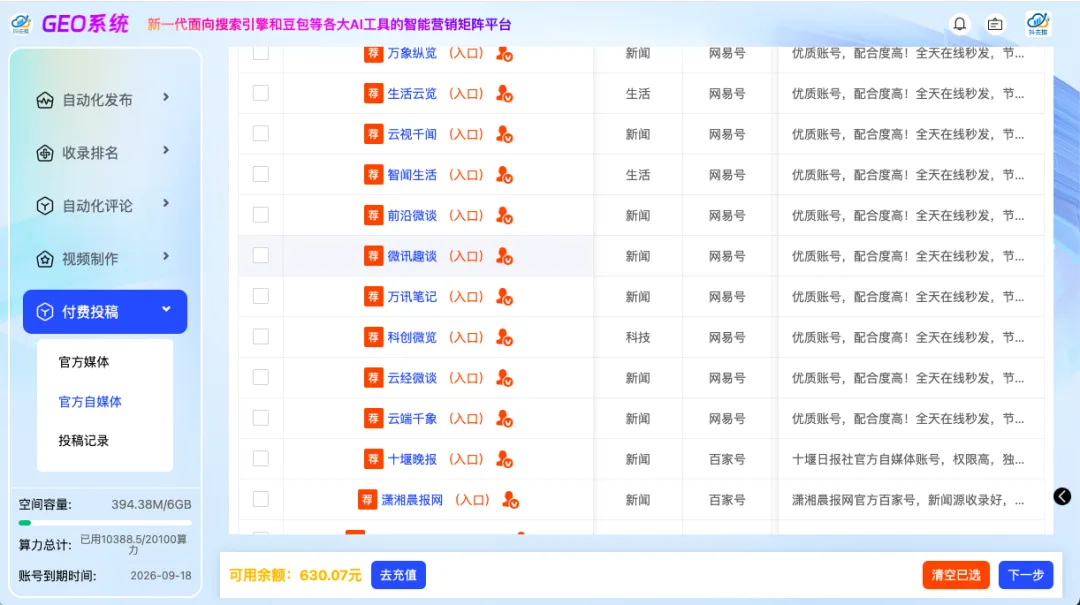This screenshot has width=1080, height=605.
Task: Open the 十堰晚报 media link
Action: (x=412, y=460)
